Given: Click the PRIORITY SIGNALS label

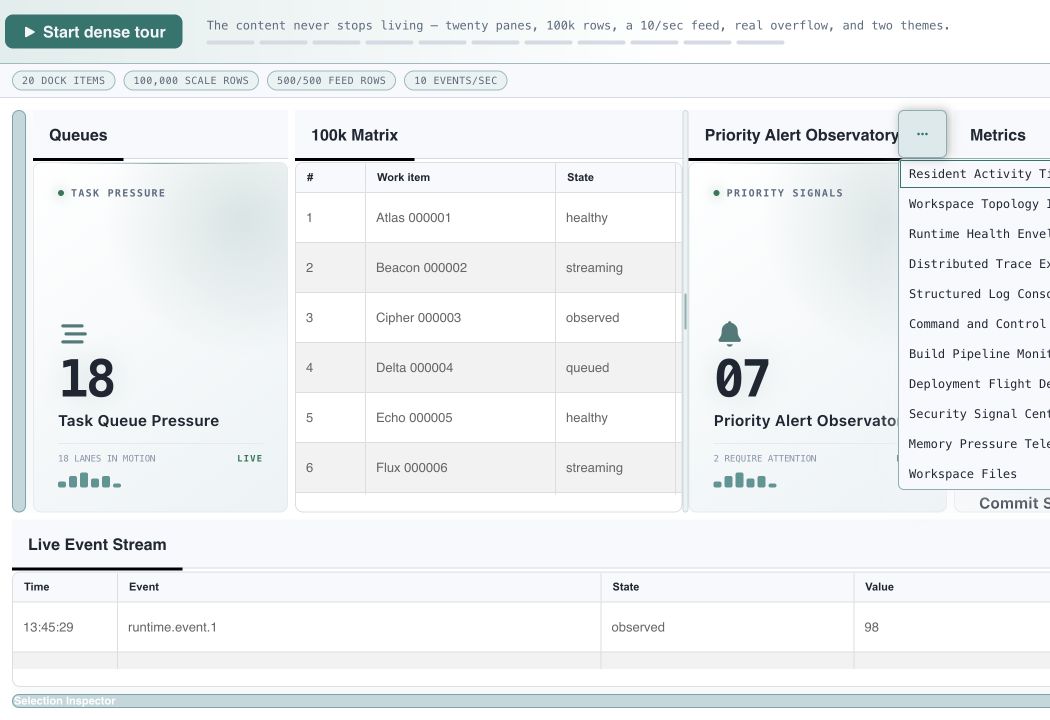Looking at the screenshot, I should 784,193.
